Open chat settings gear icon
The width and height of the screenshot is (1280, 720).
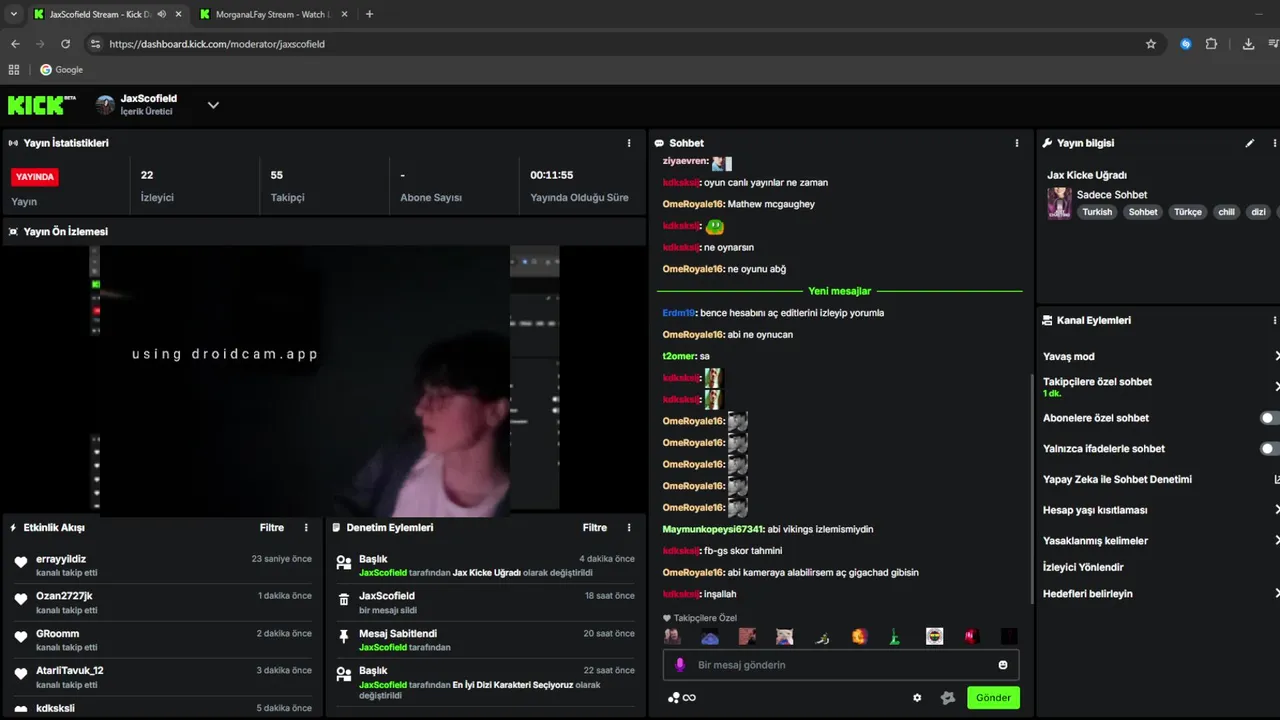[x=917, y=698]
